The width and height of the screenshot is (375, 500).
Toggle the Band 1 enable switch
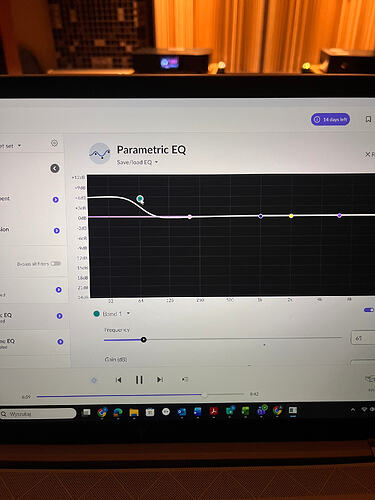pos(369,310)
